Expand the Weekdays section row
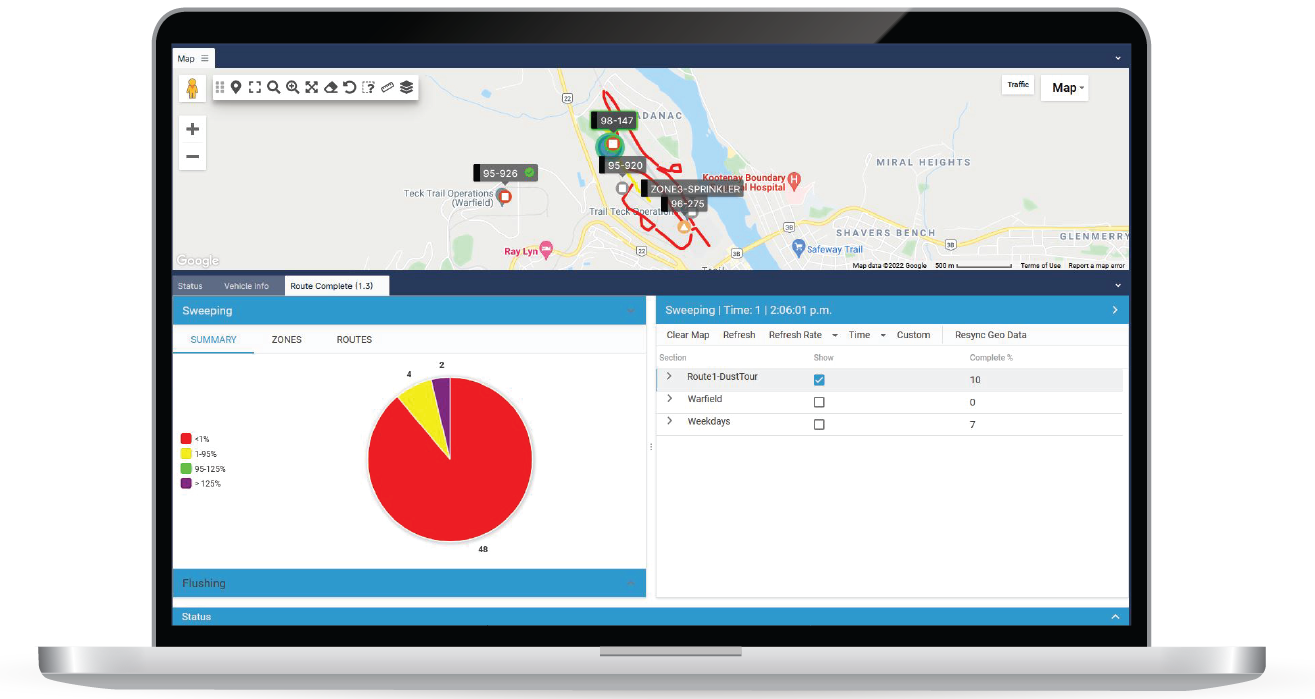 click(669, 421)
